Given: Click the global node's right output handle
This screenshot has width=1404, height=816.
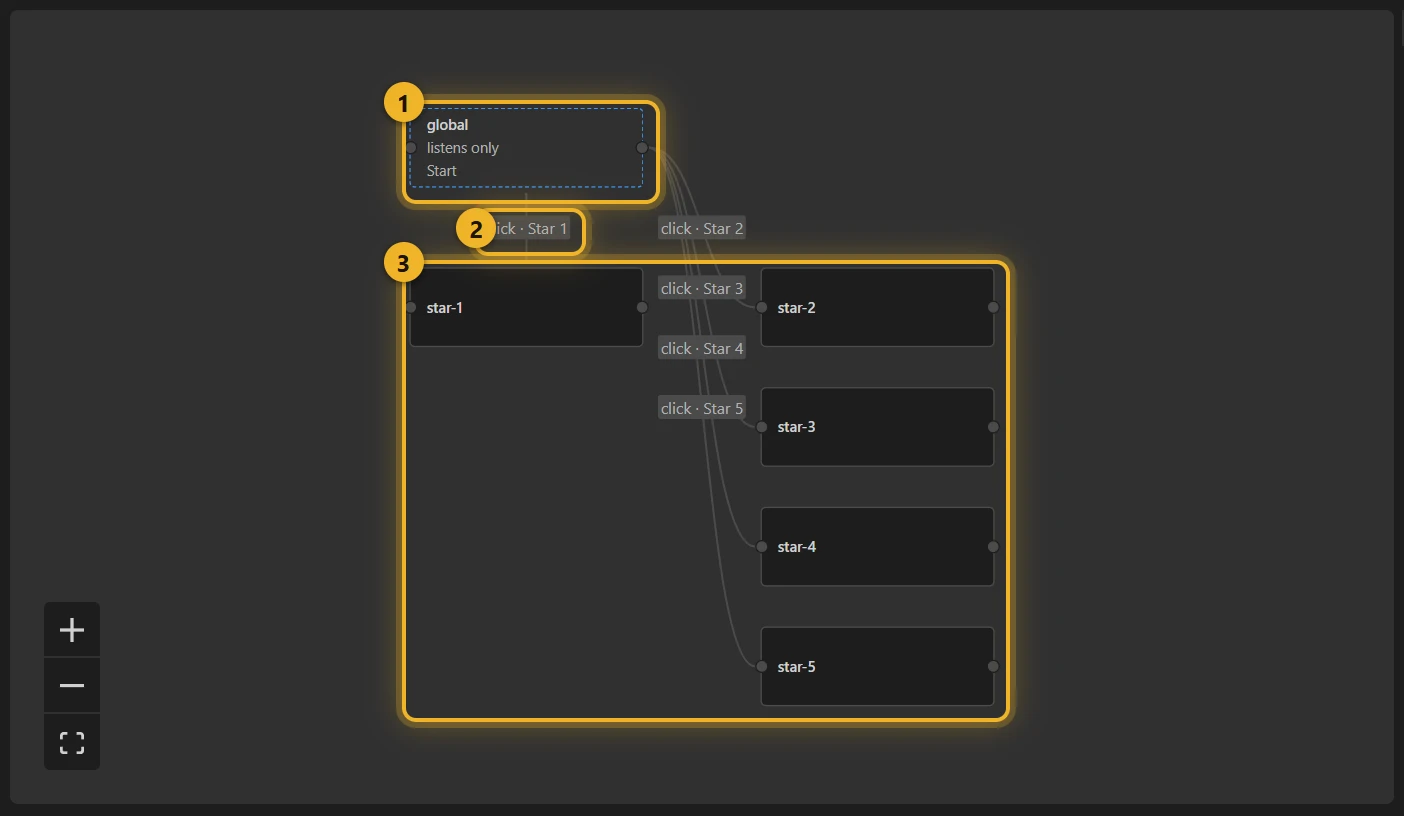Looking at the screenshot, I should pyautogui.click(x=642, y=148).
